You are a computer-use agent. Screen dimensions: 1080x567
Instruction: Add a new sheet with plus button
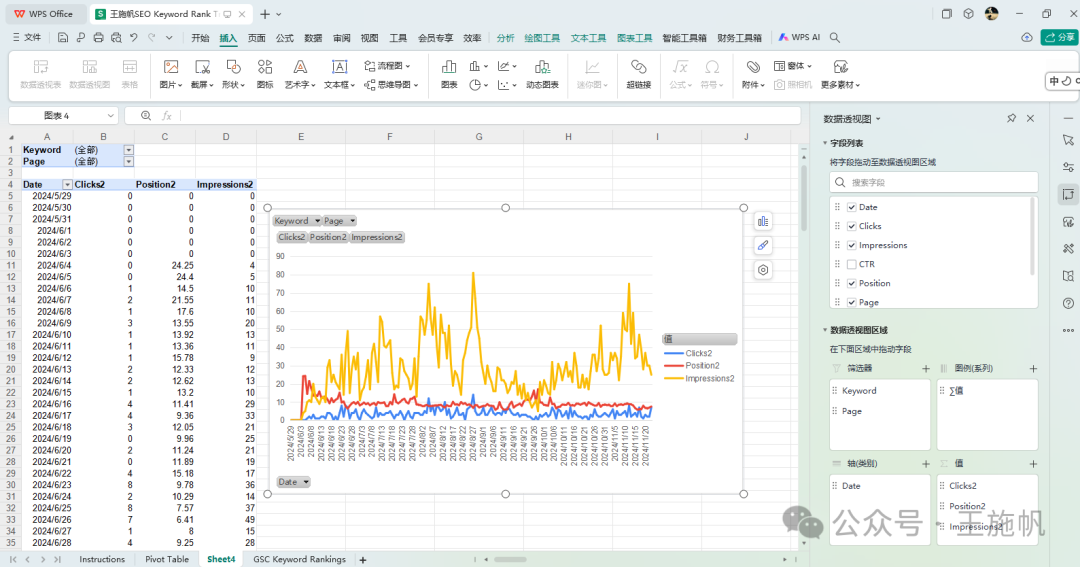[363, 559]
